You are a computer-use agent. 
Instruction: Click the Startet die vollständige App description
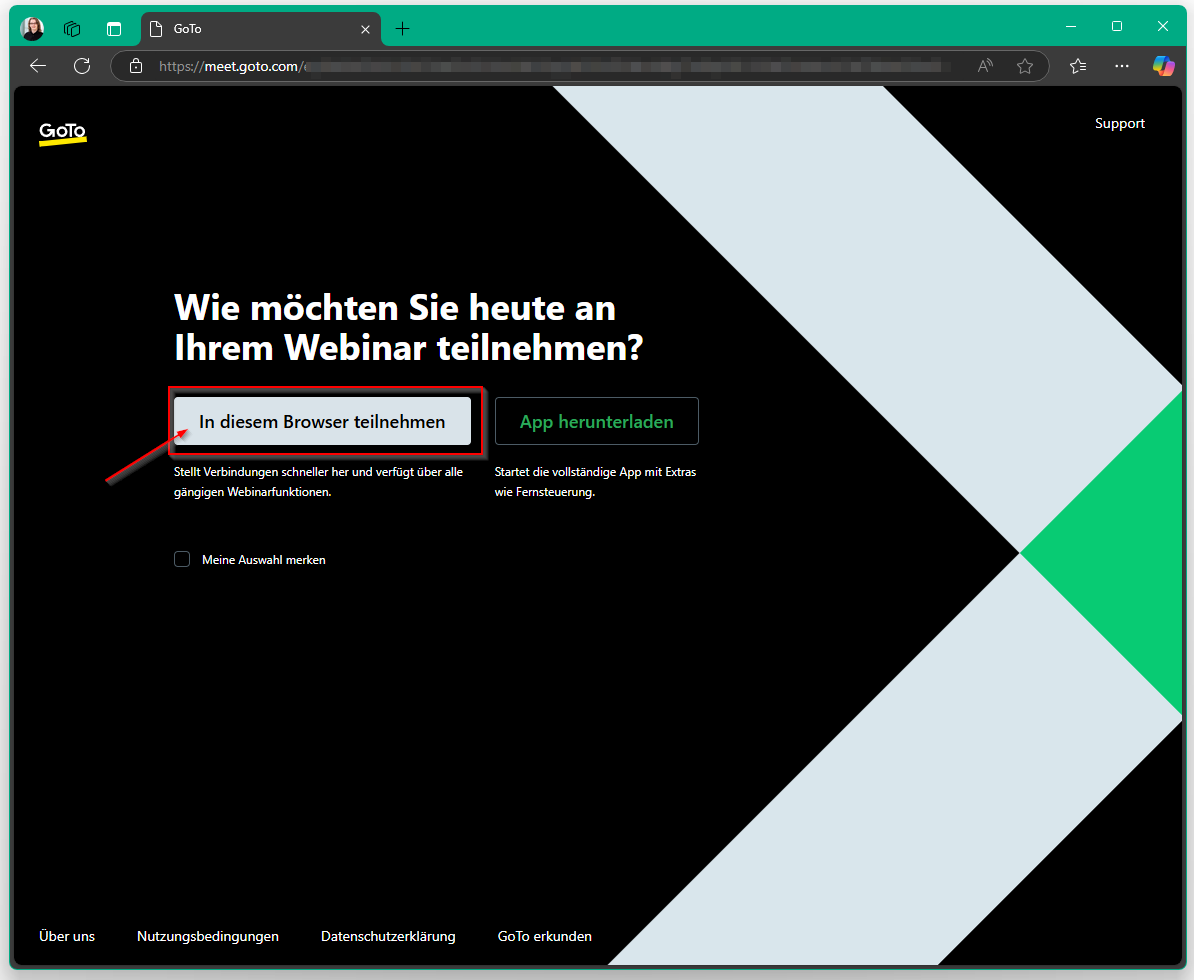[595, 482]
